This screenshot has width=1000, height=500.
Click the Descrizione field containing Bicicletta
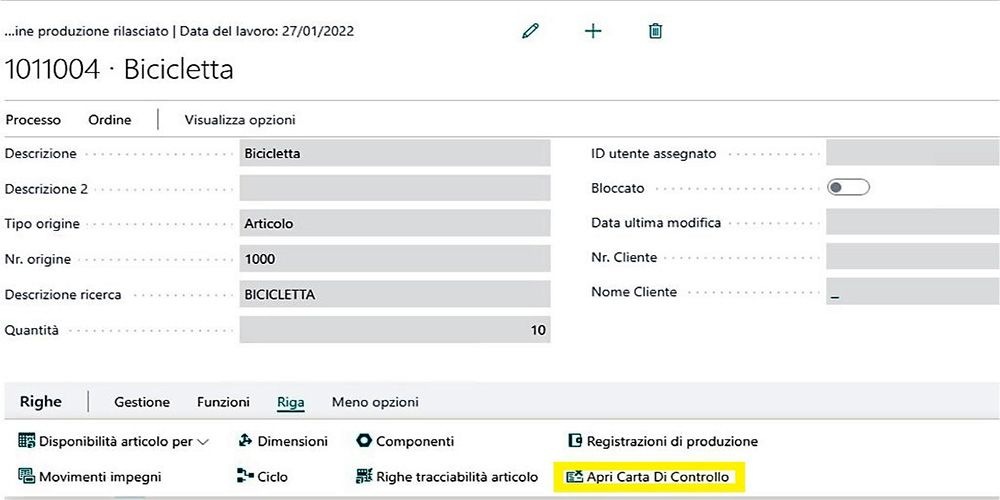395,154
